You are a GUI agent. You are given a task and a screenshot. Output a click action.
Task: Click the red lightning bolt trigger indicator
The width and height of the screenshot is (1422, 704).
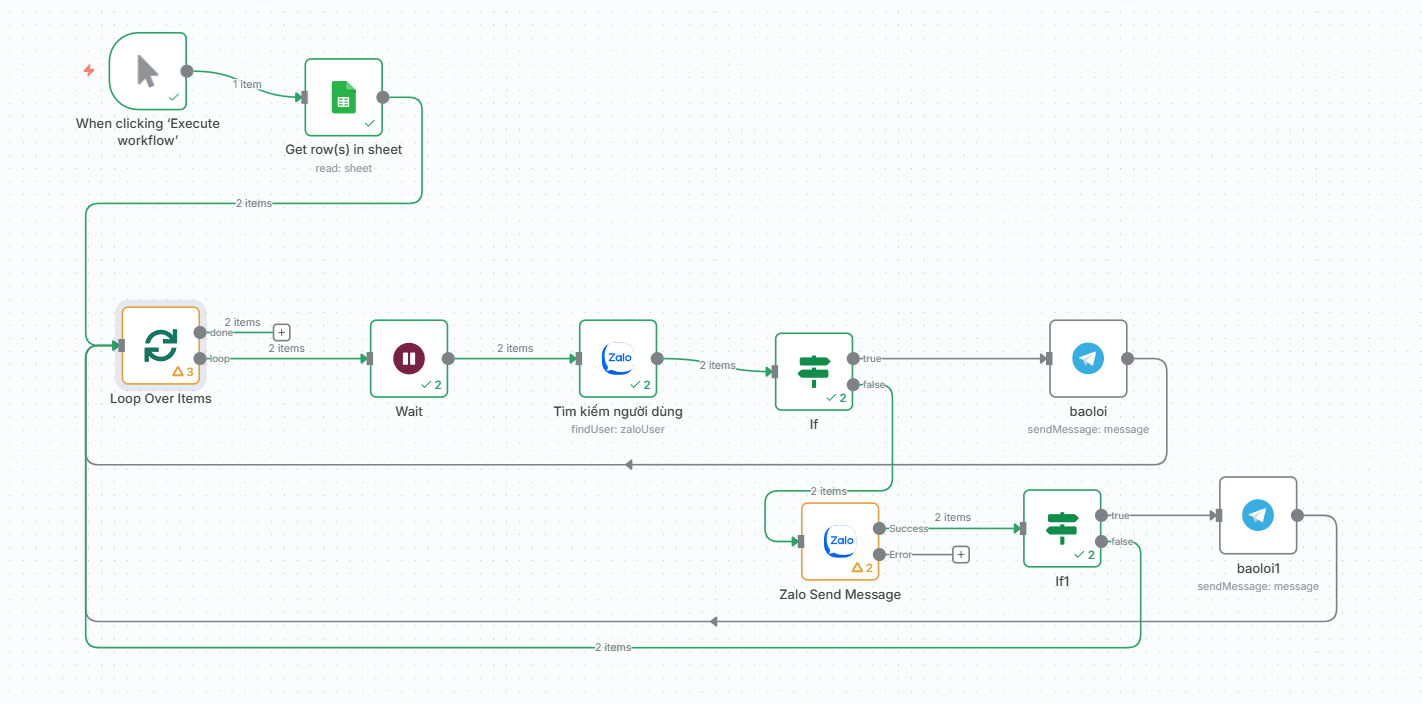coord(89,71)
